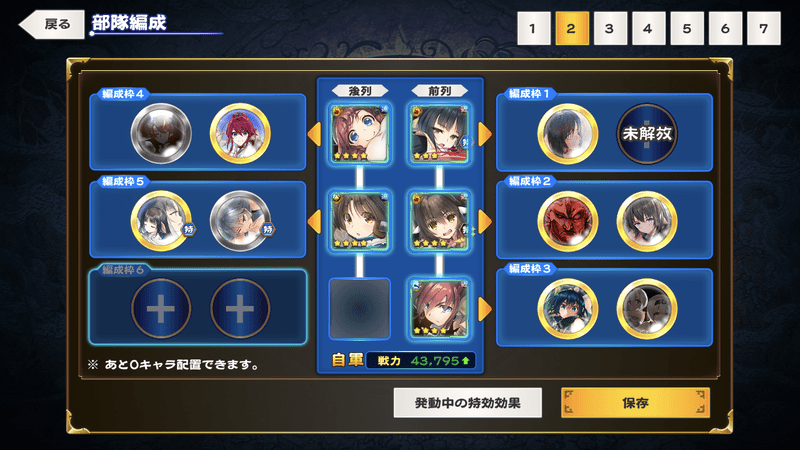Select the silver-framed character with 特 badge in 編成枠5

coord(240,221)
